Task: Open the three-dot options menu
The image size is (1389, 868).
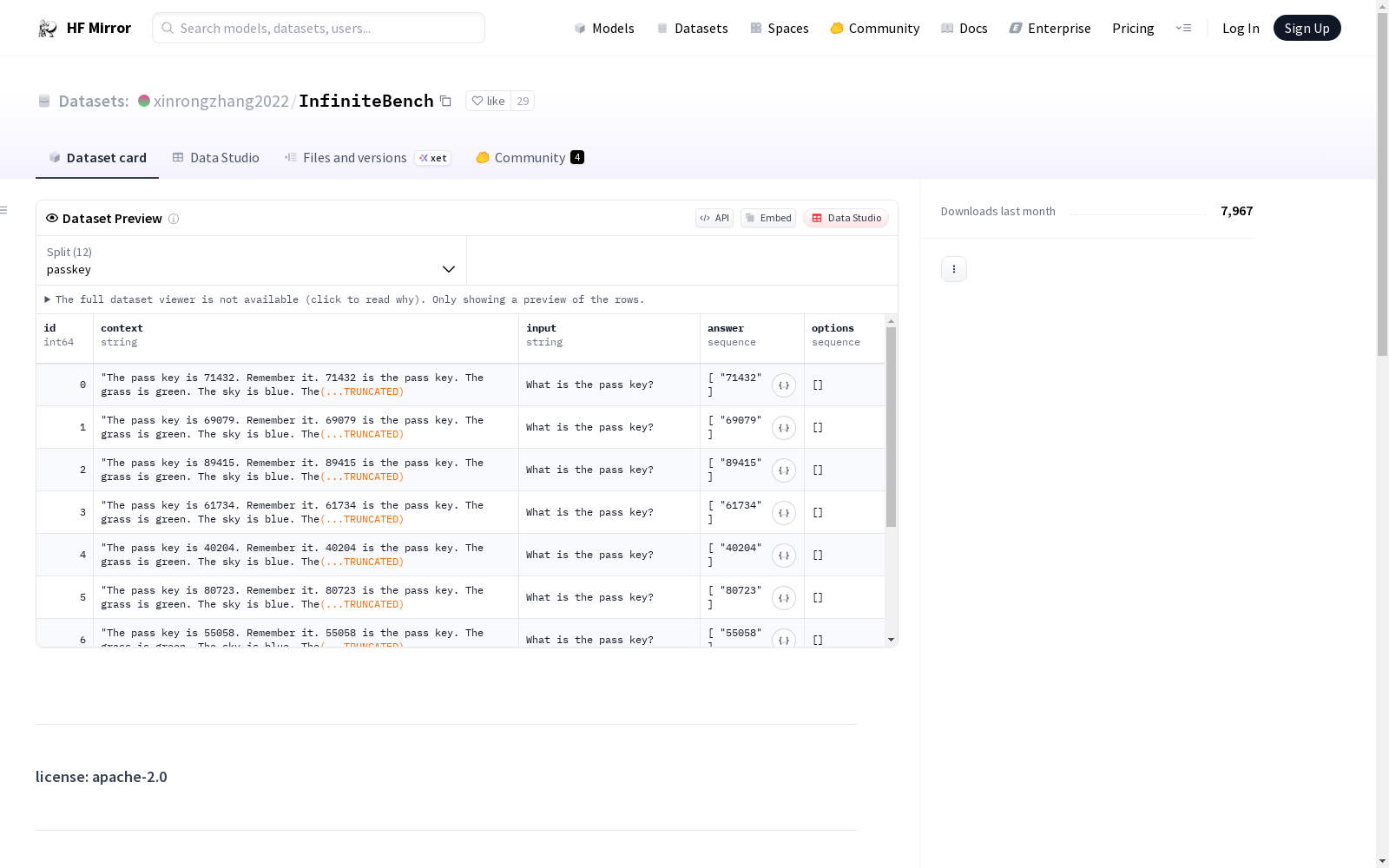Action: pos(953,269)
